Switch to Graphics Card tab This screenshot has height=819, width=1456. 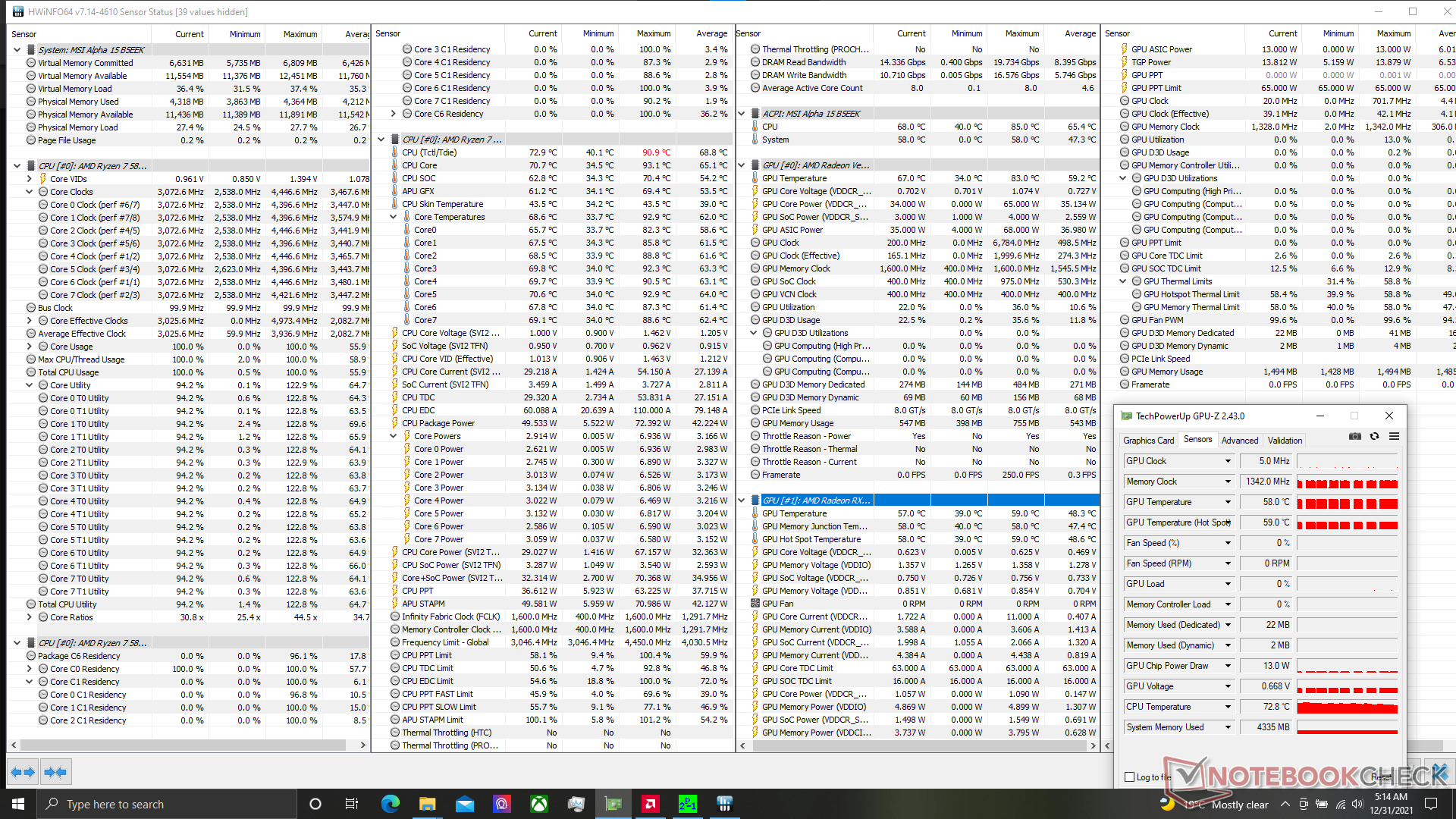[x=1148, y=441]
